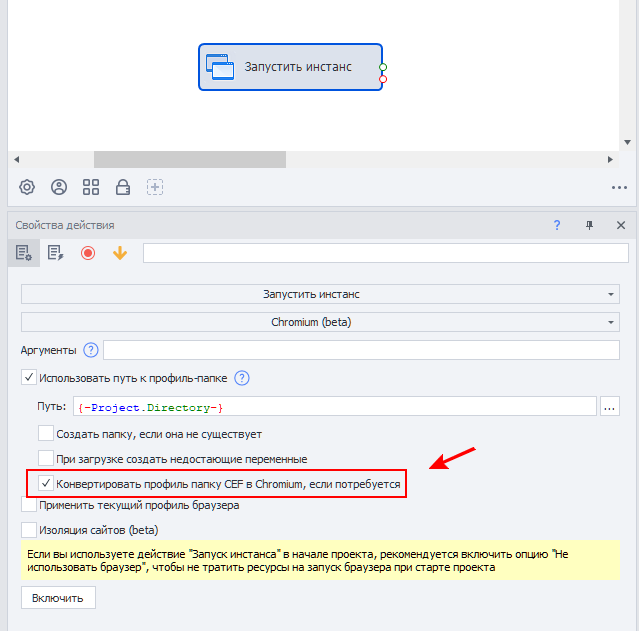
Task: Open the 'Запустить инстанс' action dropdown
Action: pos(320,294)
